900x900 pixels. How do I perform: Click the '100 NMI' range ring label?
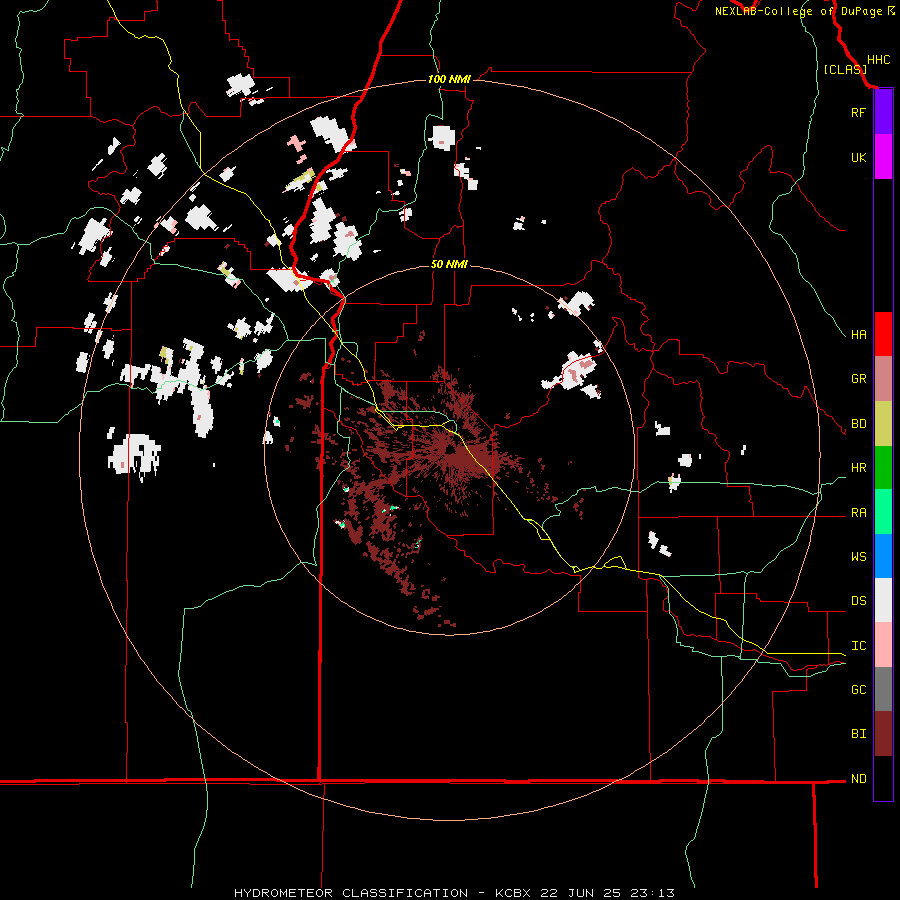pos(449,79)
